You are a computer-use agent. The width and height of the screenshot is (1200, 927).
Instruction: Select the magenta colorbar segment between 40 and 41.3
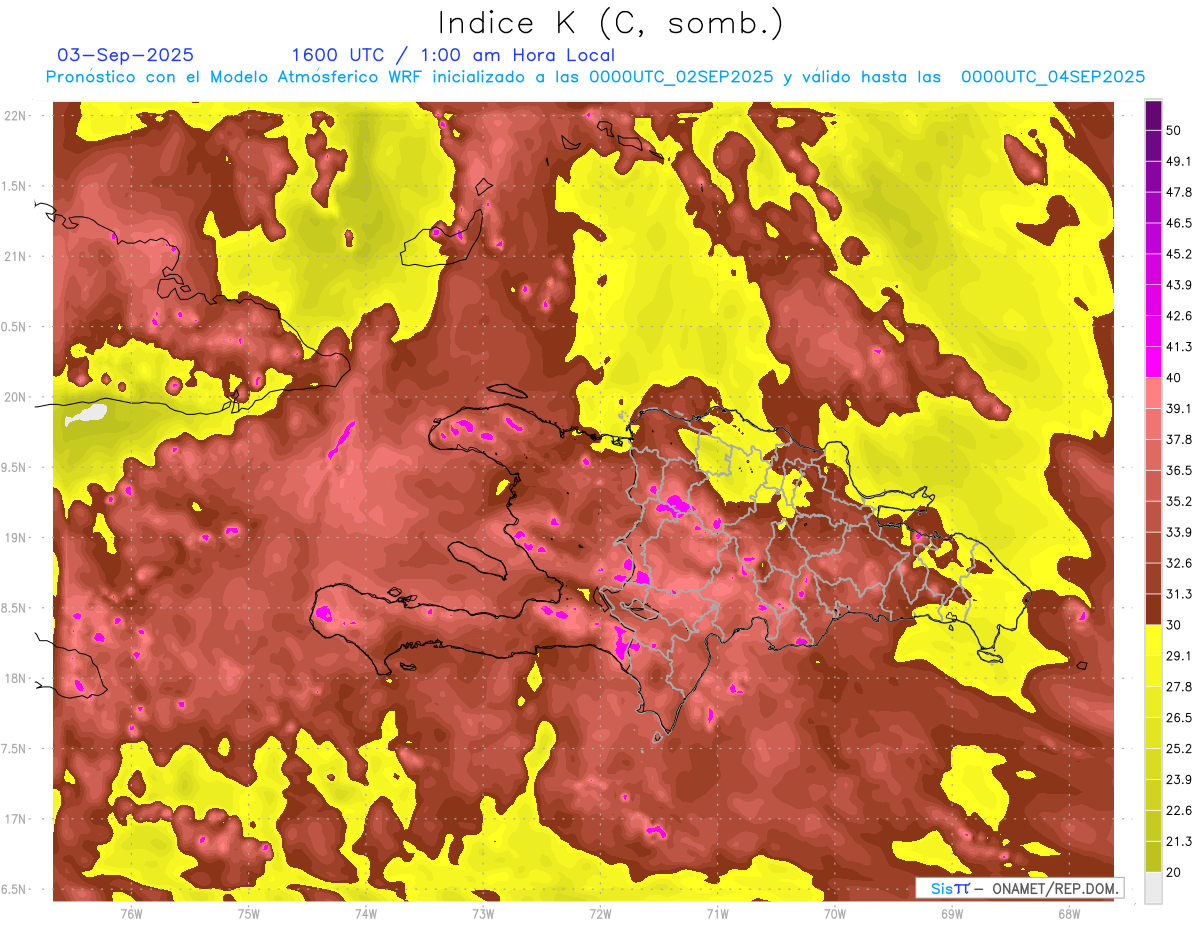point(1153,362)
